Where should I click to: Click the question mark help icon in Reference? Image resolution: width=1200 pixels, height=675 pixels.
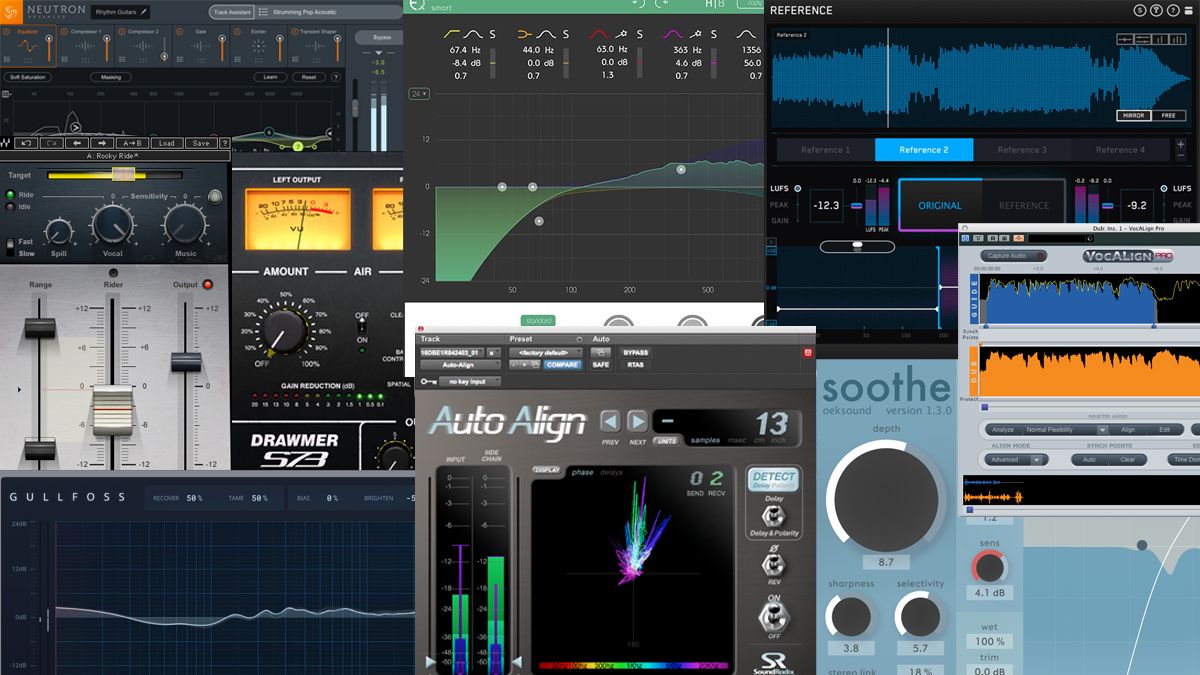pos(1173,10)
